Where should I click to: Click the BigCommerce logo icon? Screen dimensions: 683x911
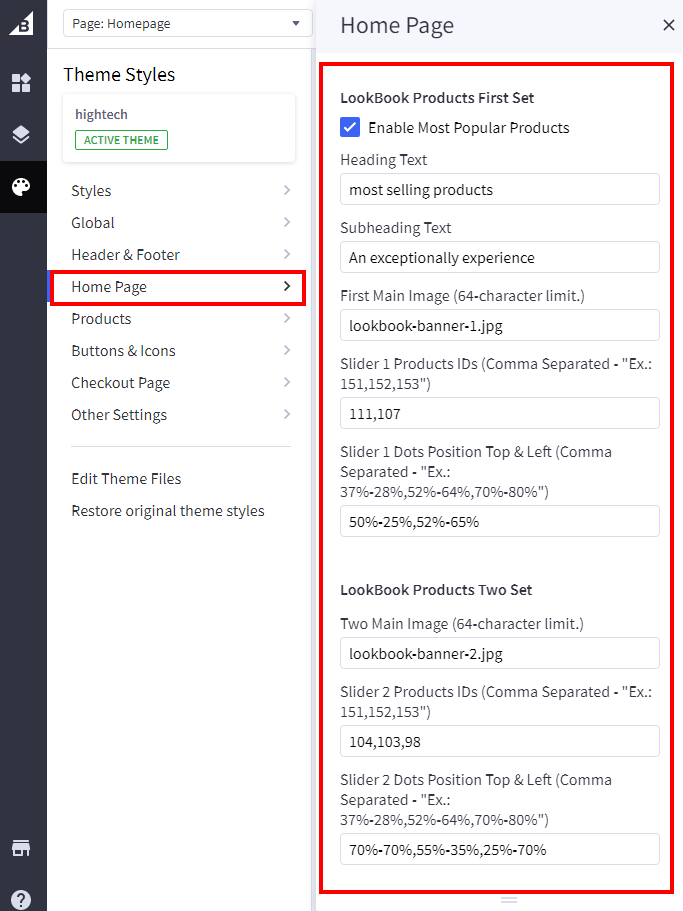click(21, 22)
